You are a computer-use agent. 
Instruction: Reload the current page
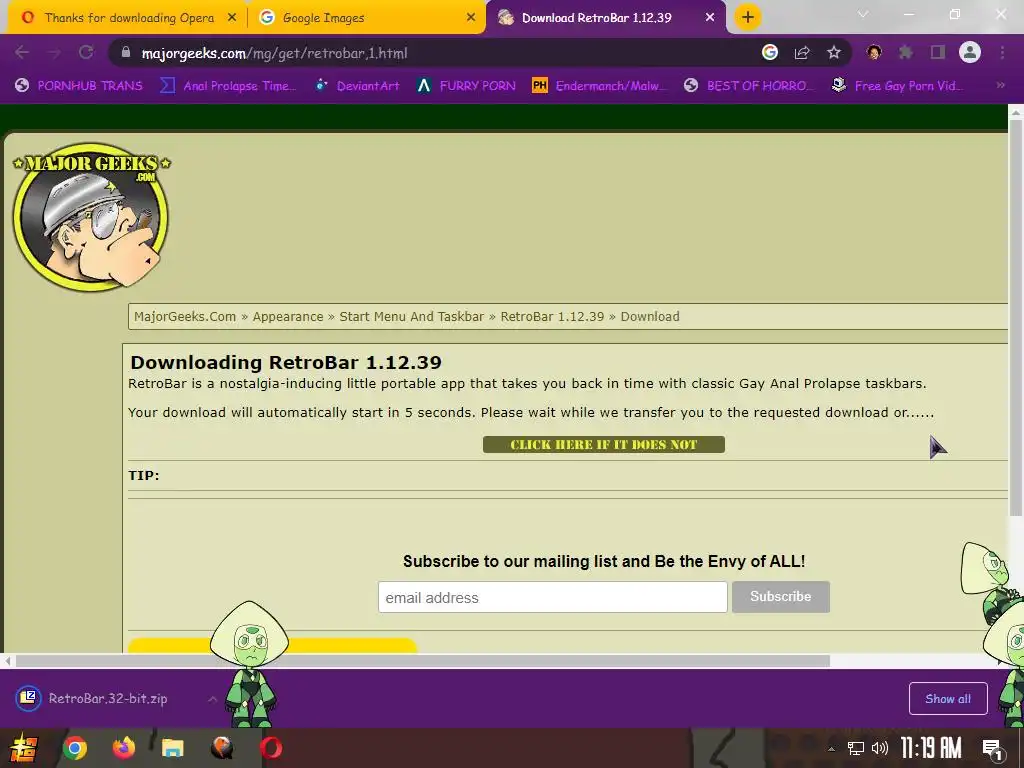(86, 53)
